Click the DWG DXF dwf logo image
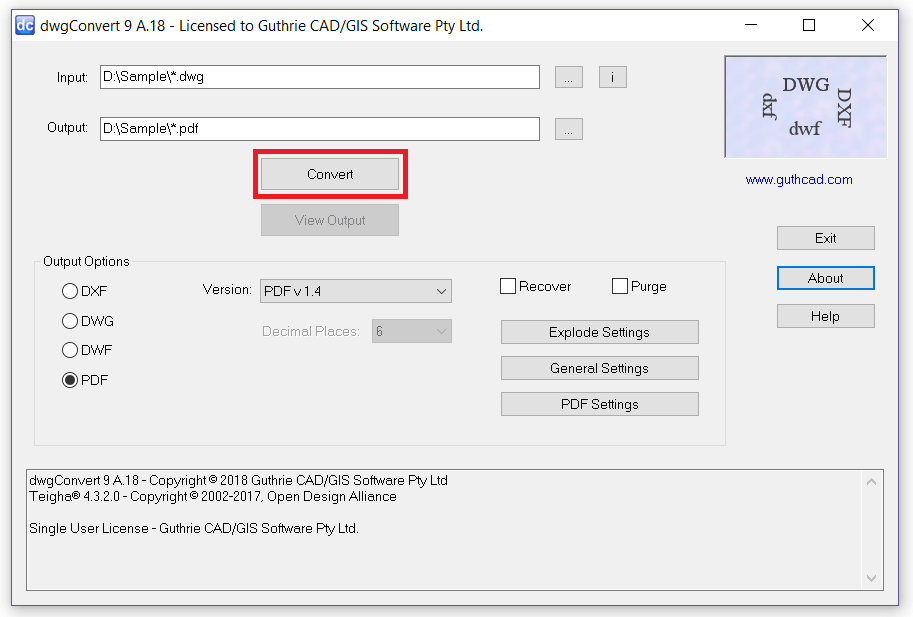Image resolution: width=913 pixels, height=617 pixels. click(806, 107)
